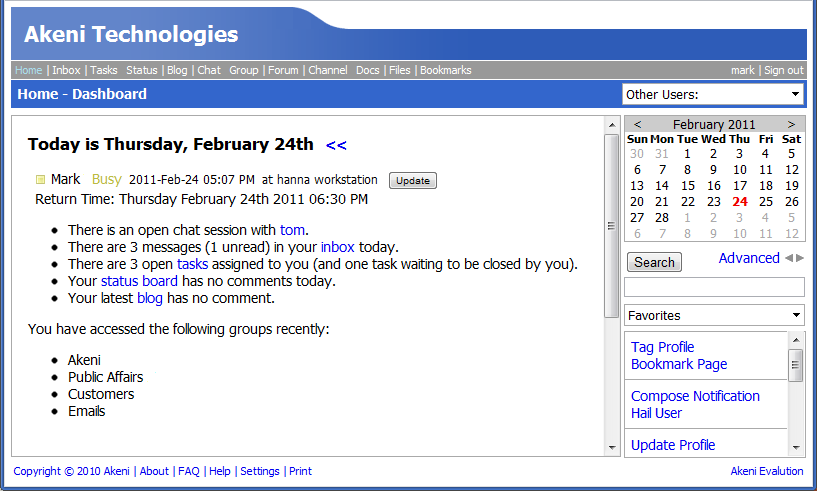This screenshot has width=817, height=491.
Task: Click Hail User link
Action: (x=657, y=413)
